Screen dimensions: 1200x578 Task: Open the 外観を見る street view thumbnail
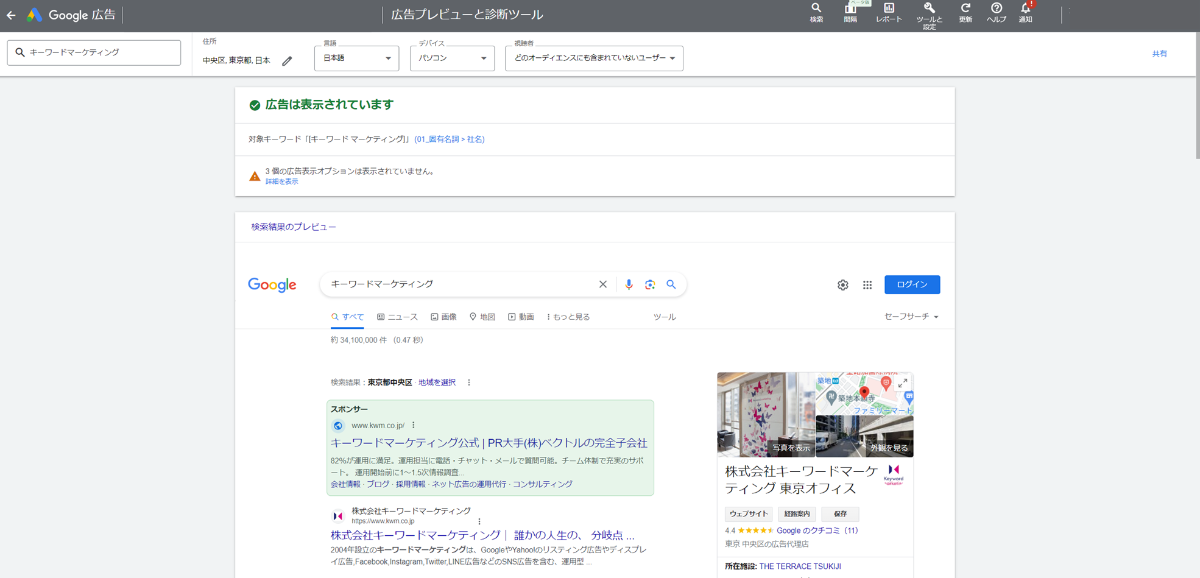point(865,436)
